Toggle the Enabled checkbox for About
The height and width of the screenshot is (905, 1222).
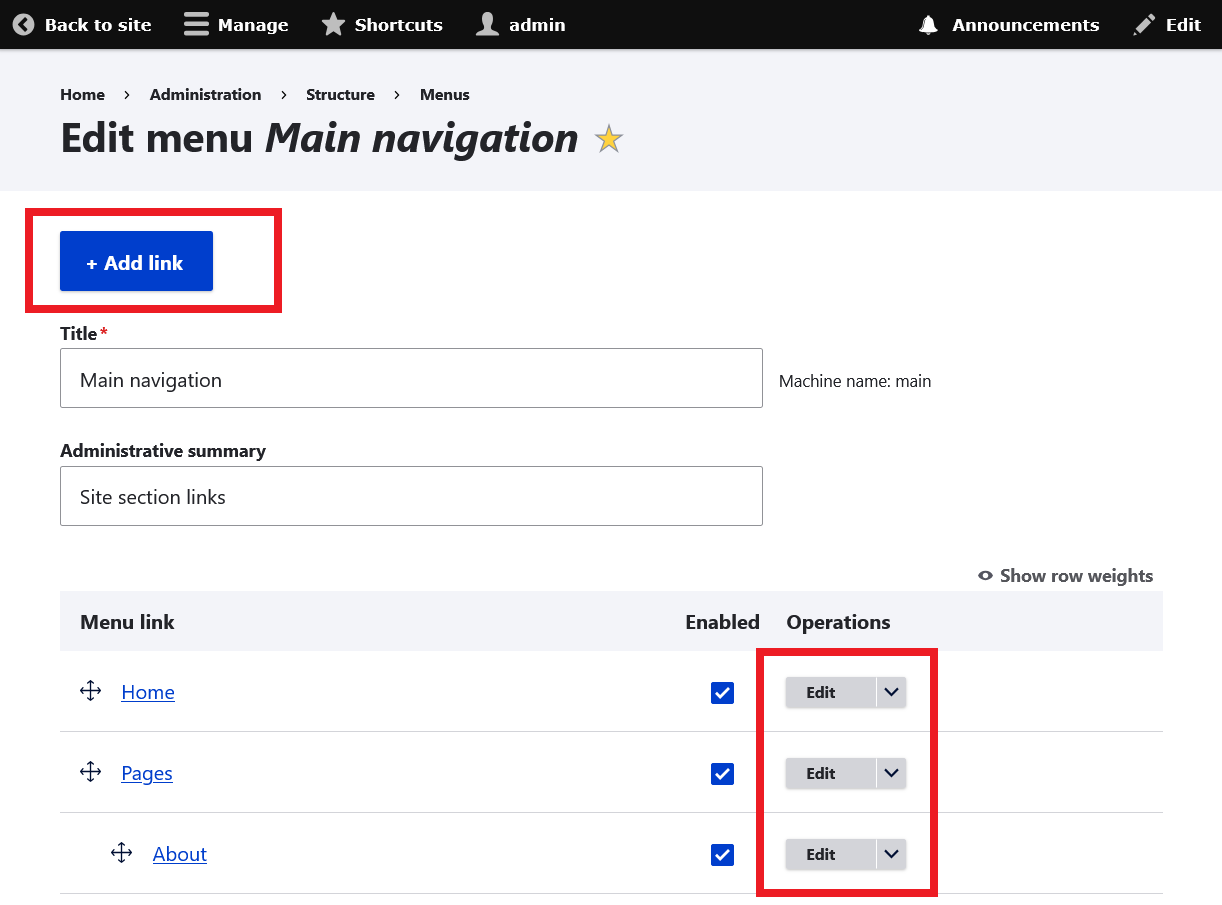722,854
